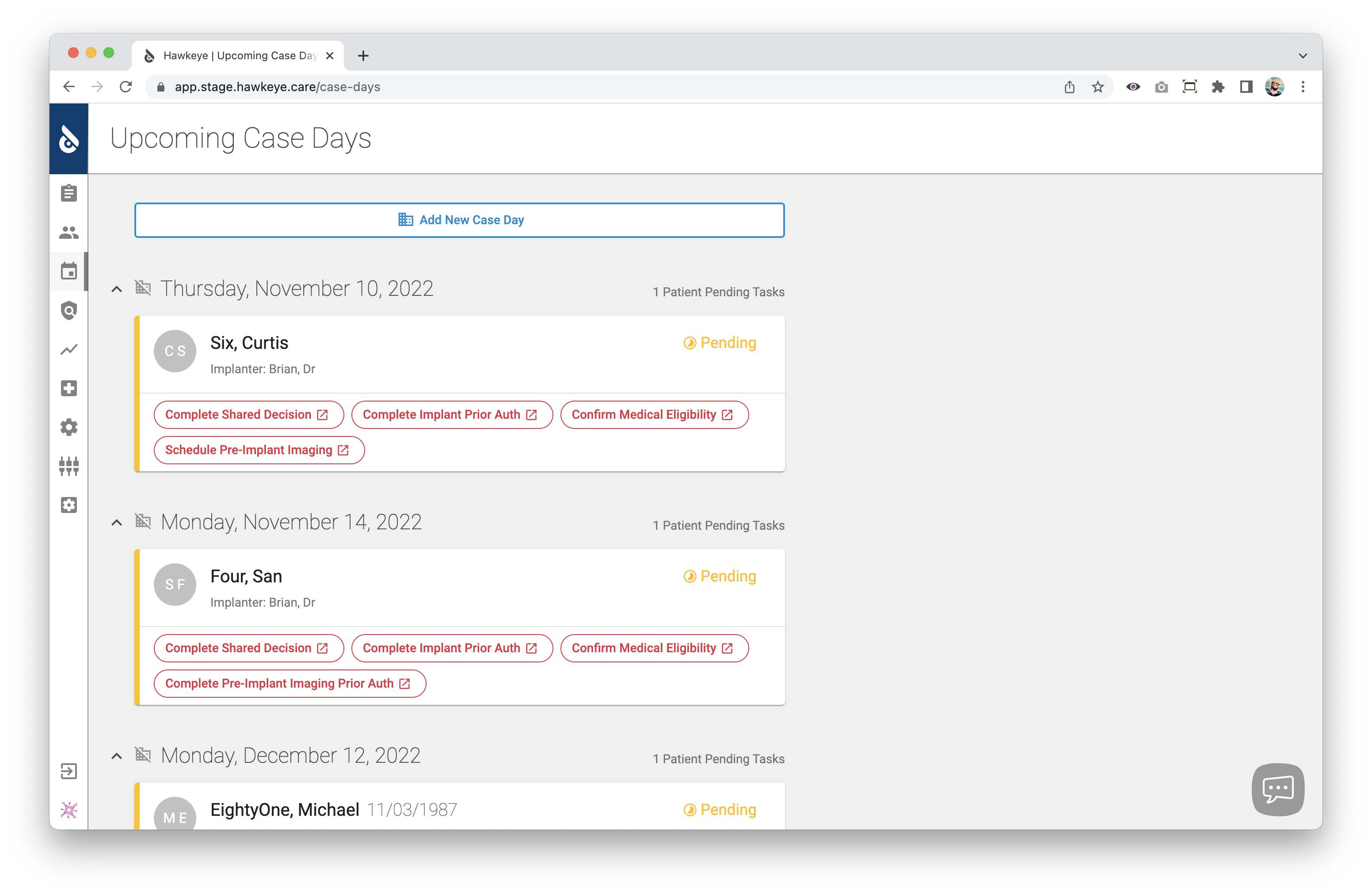
Task: Open the clipboard tasks sidebar icon
Action: pos(69,193)
